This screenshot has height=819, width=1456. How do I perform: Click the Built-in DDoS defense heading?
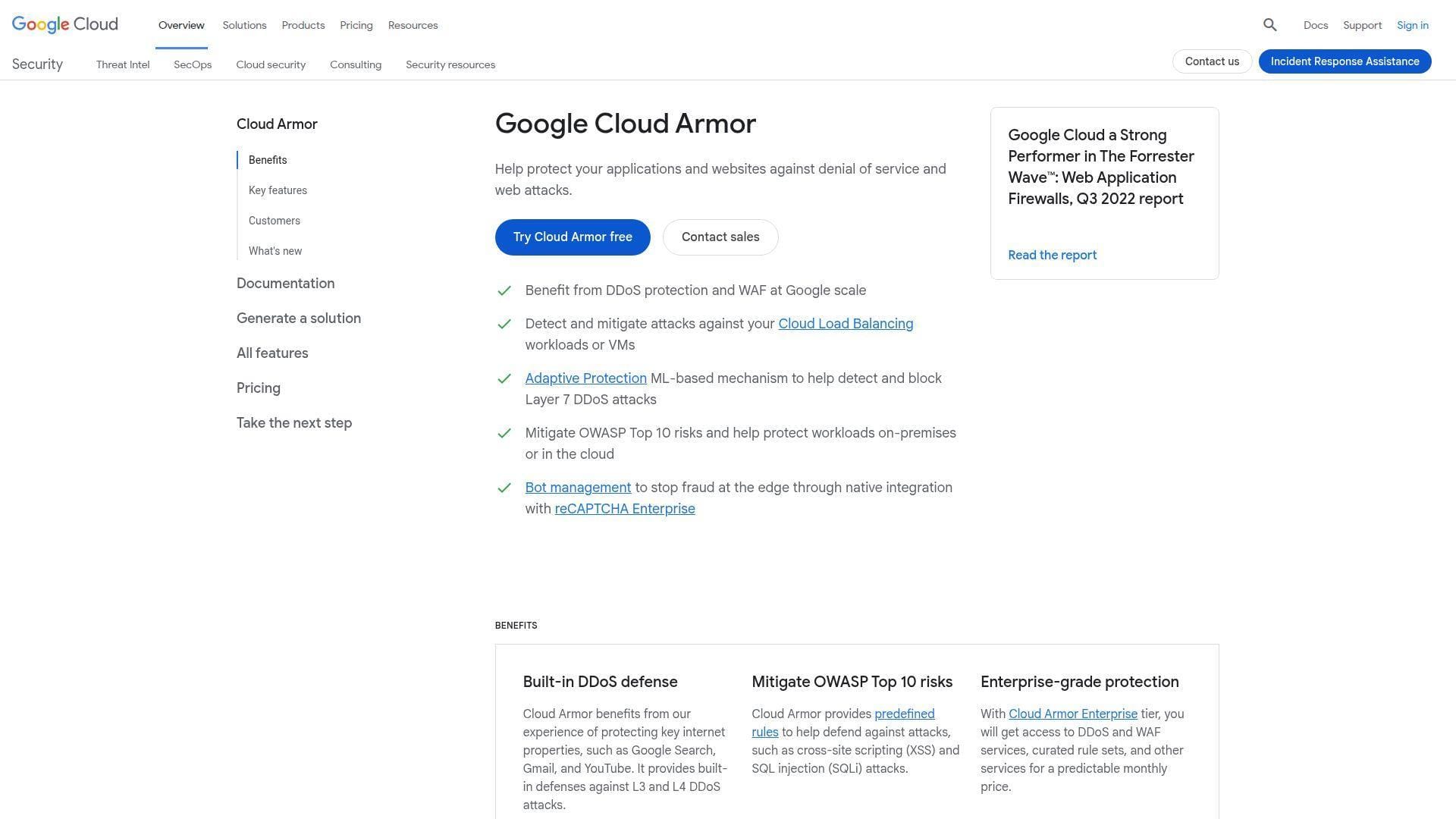(x=600, y=682)
